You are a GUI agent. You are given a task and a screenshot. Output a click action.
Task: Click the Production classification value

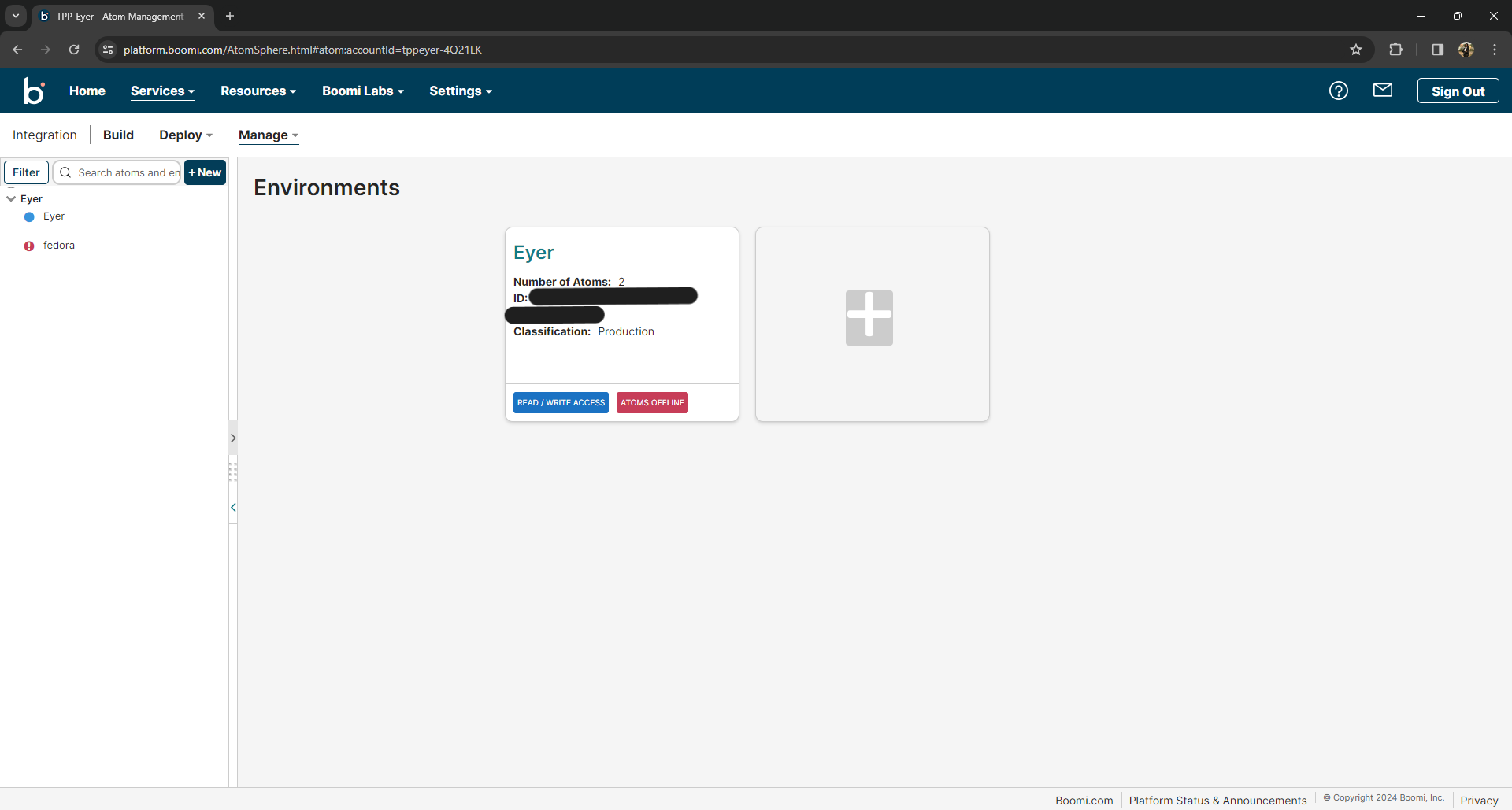(626, 331)
